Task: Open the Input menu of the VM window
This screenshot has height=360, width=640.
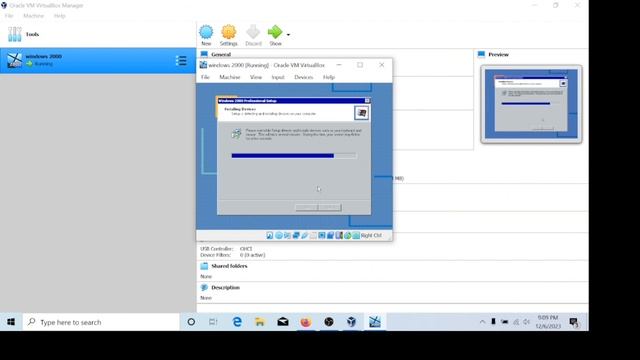Action: coord(278,77)
